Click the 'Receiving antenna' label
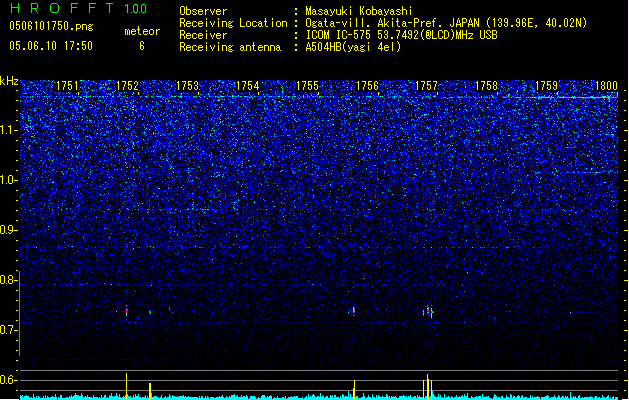Screen dimensions: 629x400 click(x=230, y=47)
